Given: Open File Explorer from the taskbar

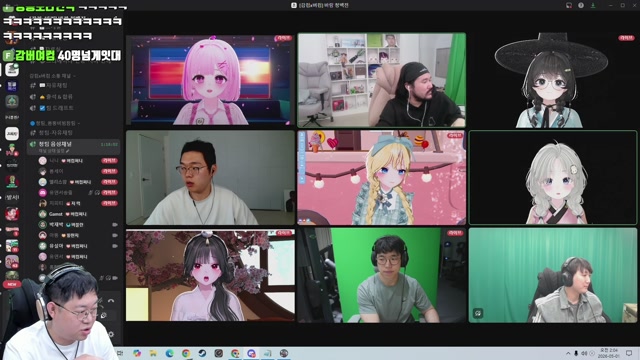Looking at the screenshot, I should (153, 353).
